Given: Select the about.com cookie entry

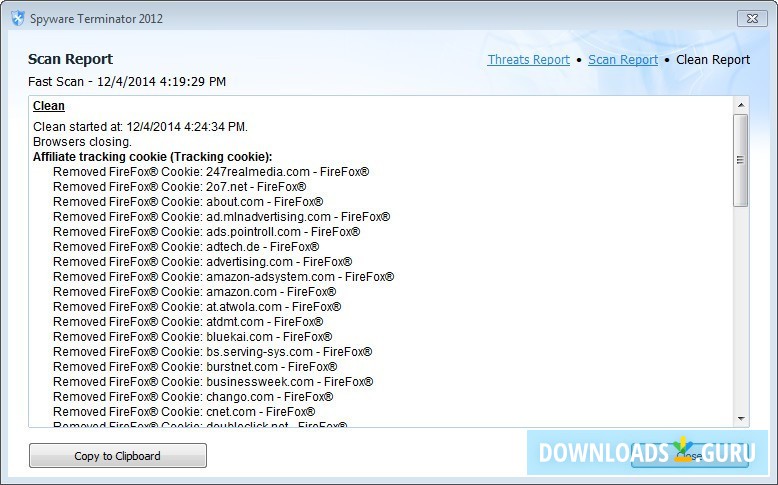Looking at the screenshot, I should click(x=188, y=202).
